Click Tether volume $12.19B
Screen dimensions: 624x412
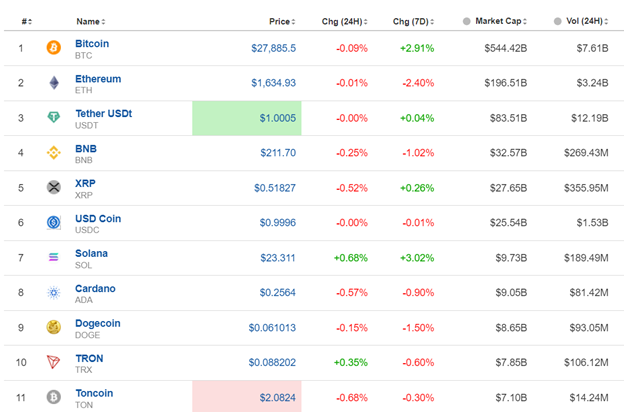coord(590,118)
